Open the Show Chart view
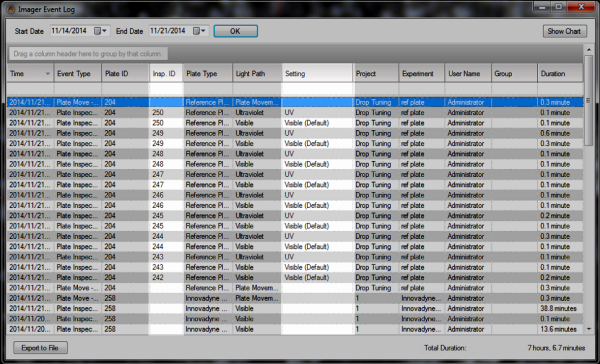 click(x=564, y=31)
